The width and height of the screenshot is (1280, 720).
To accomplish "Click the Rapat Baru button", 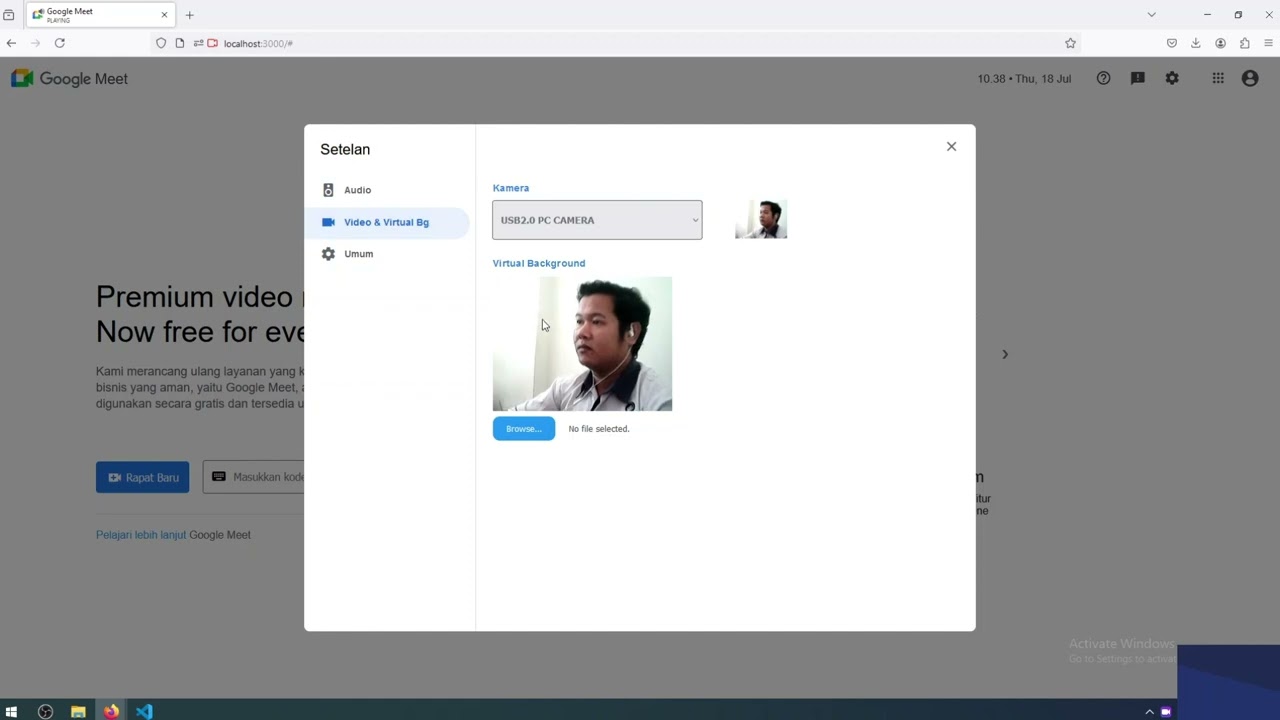I will 142,477.
